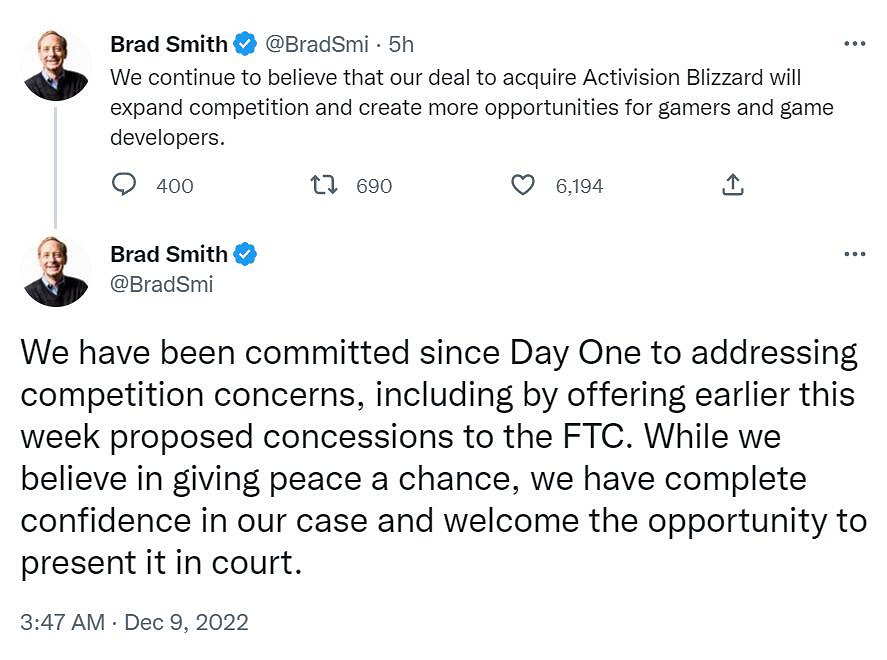Open Brad Smith name on second tweet

pyautogui.click(x=168, y=254)
